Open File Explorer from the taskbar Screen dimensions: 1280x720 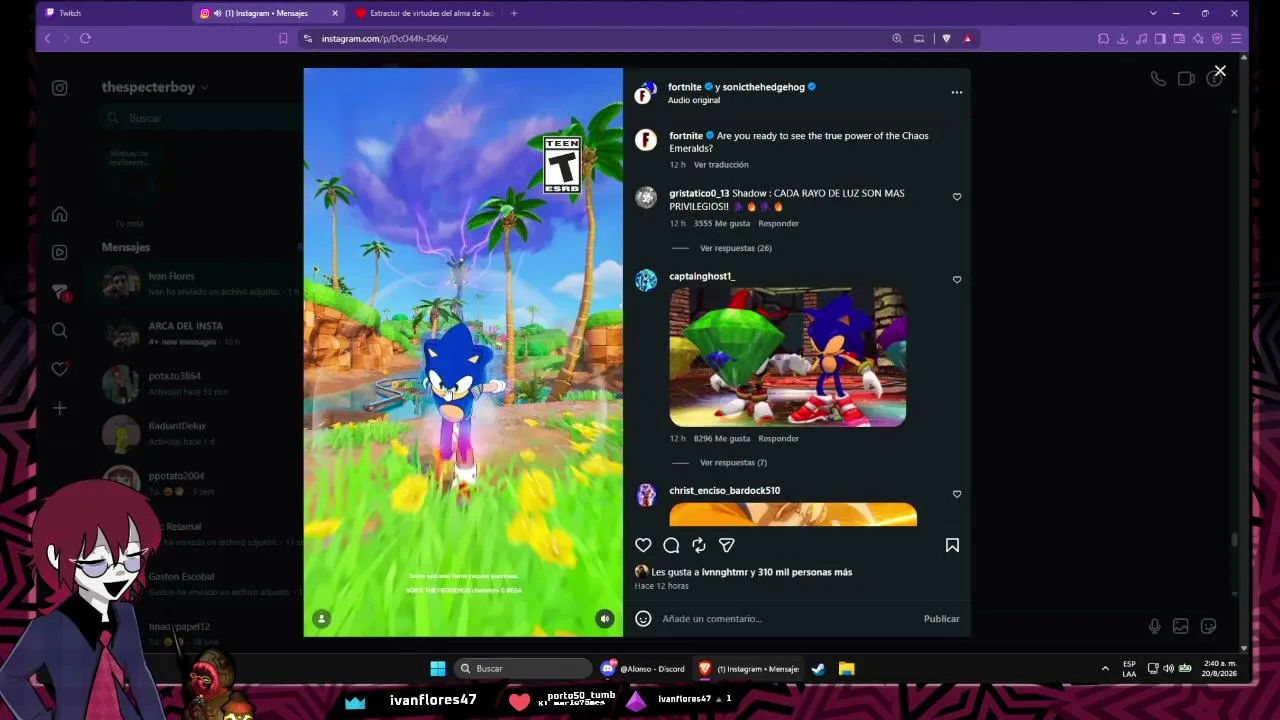[846, 668]
